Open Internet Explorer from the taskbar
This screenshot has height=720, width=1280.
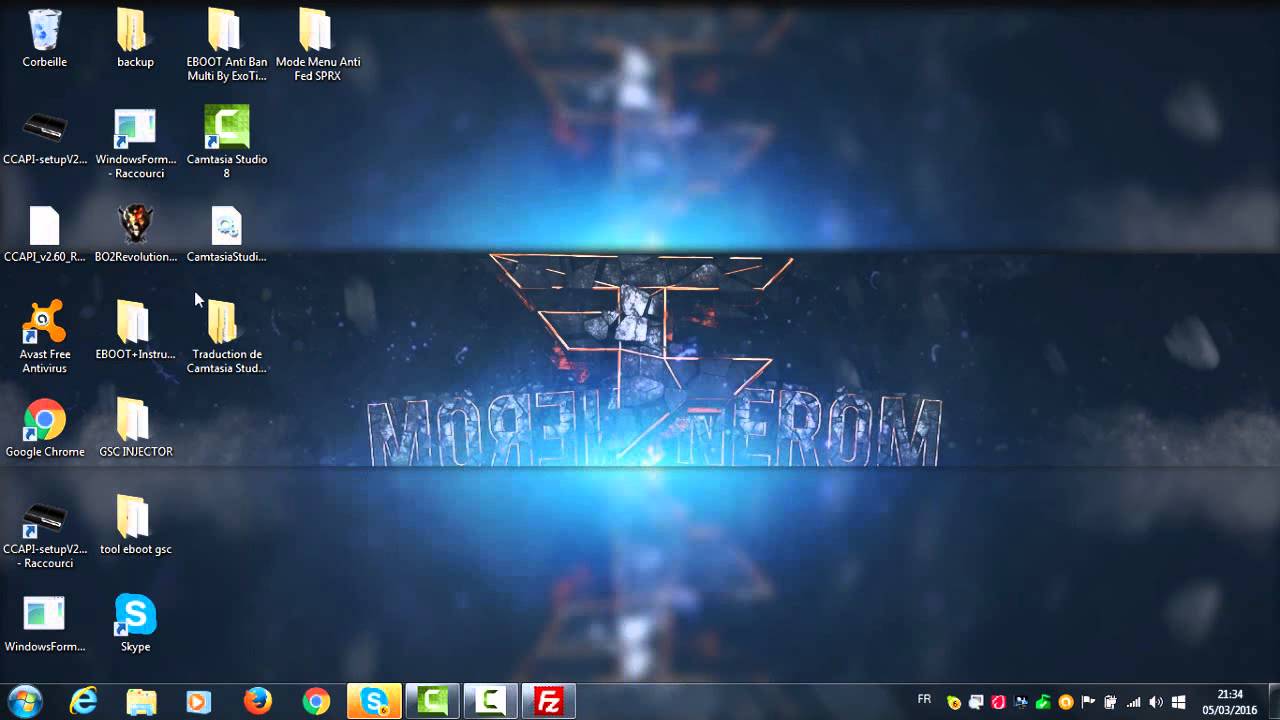pos(84,702)
